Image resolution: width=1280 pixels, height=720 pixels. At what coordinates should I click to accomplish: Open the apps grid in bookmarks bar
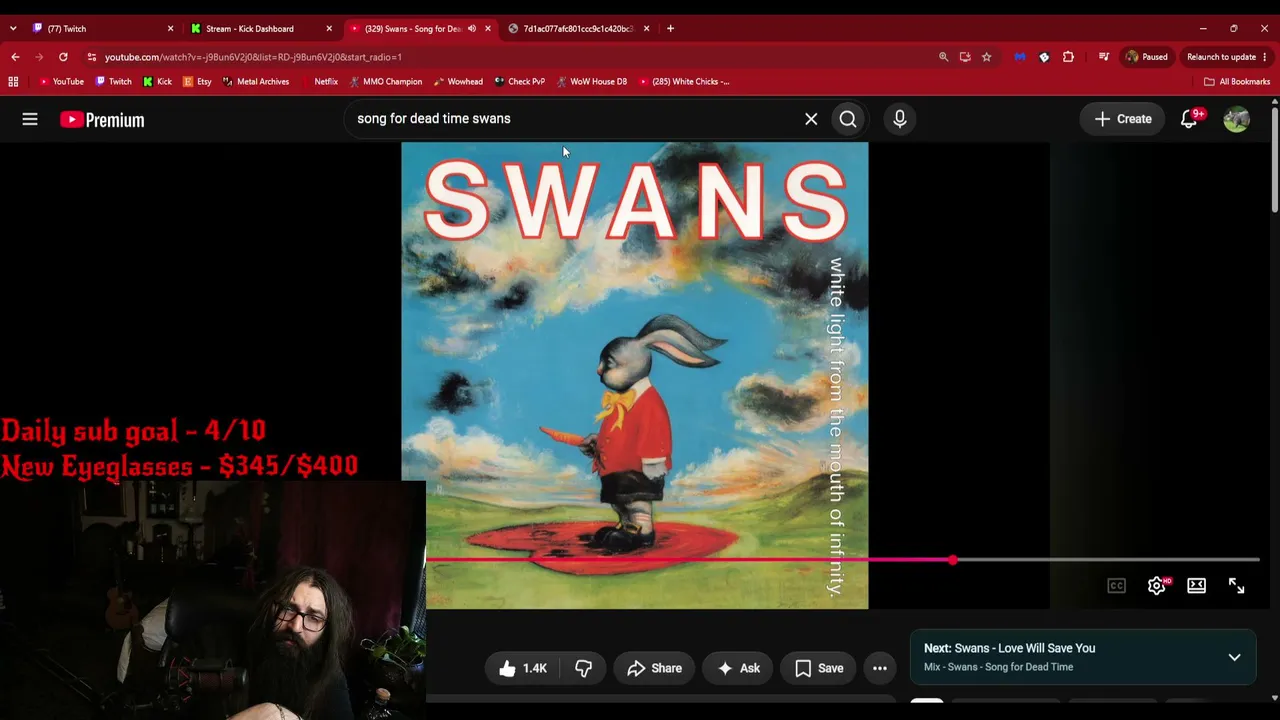coord(14,82)
